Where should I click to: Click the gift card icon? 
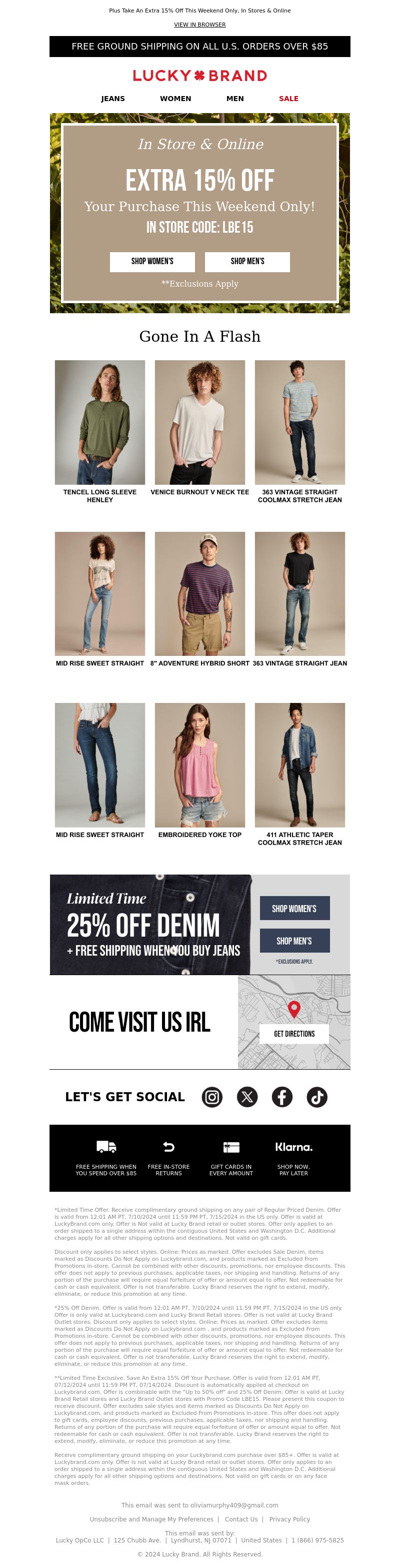point(231,1147)
